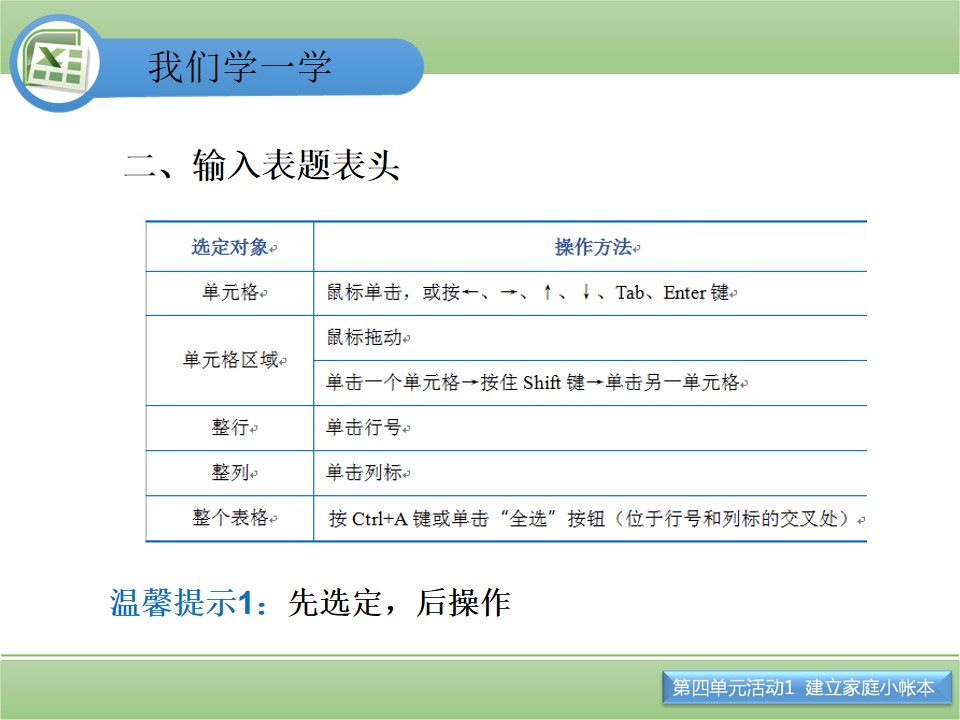
Task: Click the 二、输入表题表头 heading
Action: tap(263, 165)
